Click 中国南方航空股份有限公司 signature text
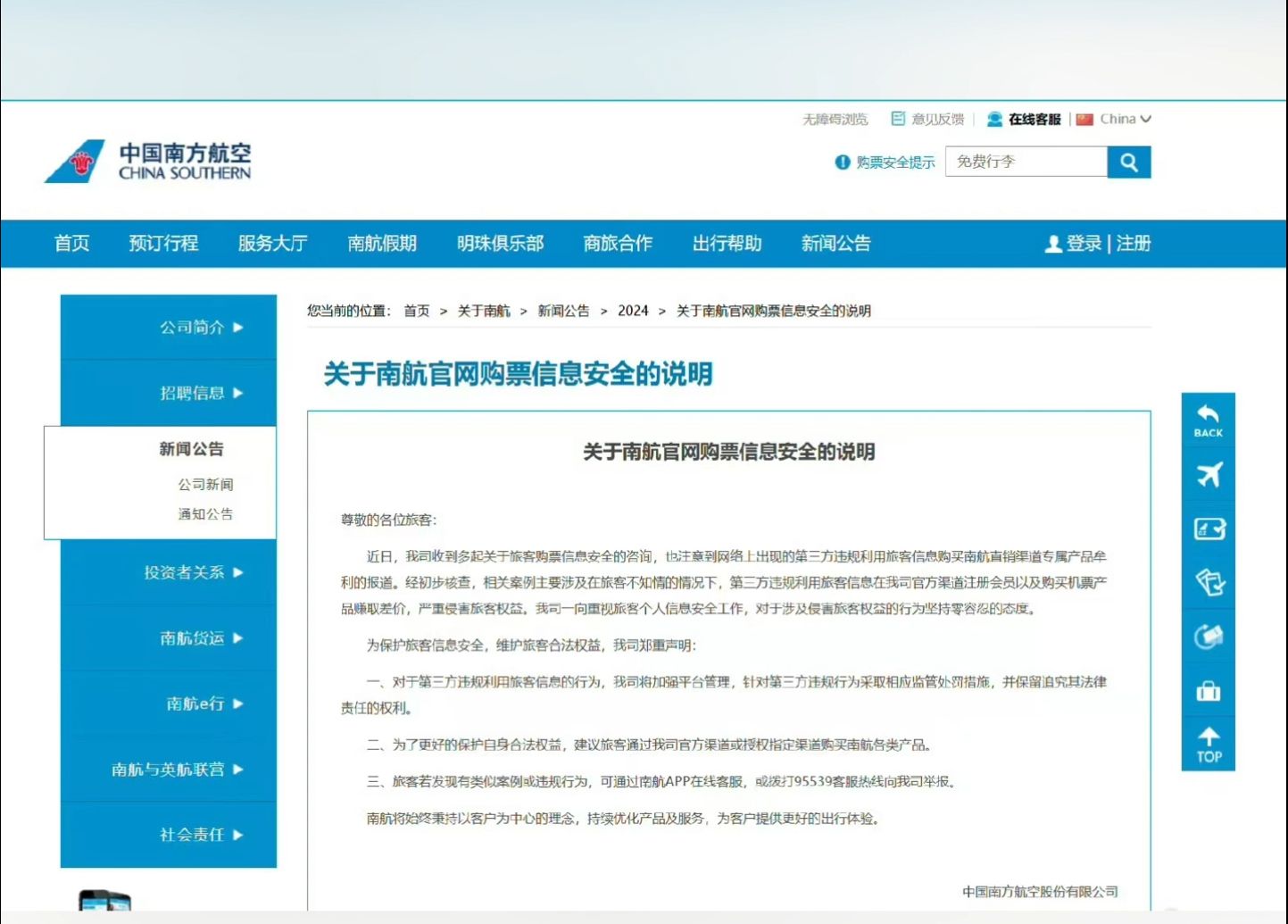 click(x=1040, y=891)
